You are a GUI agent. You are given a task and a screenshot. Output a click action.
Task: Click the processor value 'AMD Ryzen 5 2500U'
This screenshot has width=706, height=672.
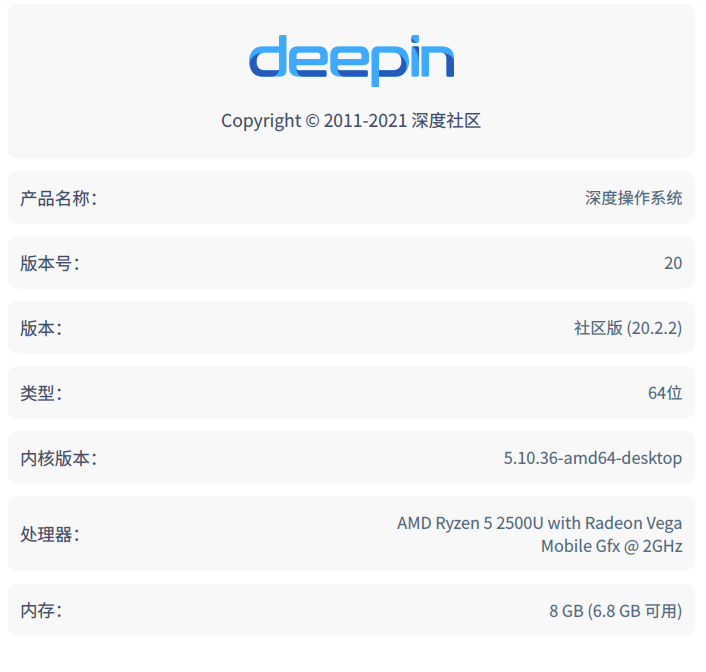pos(471,523)
